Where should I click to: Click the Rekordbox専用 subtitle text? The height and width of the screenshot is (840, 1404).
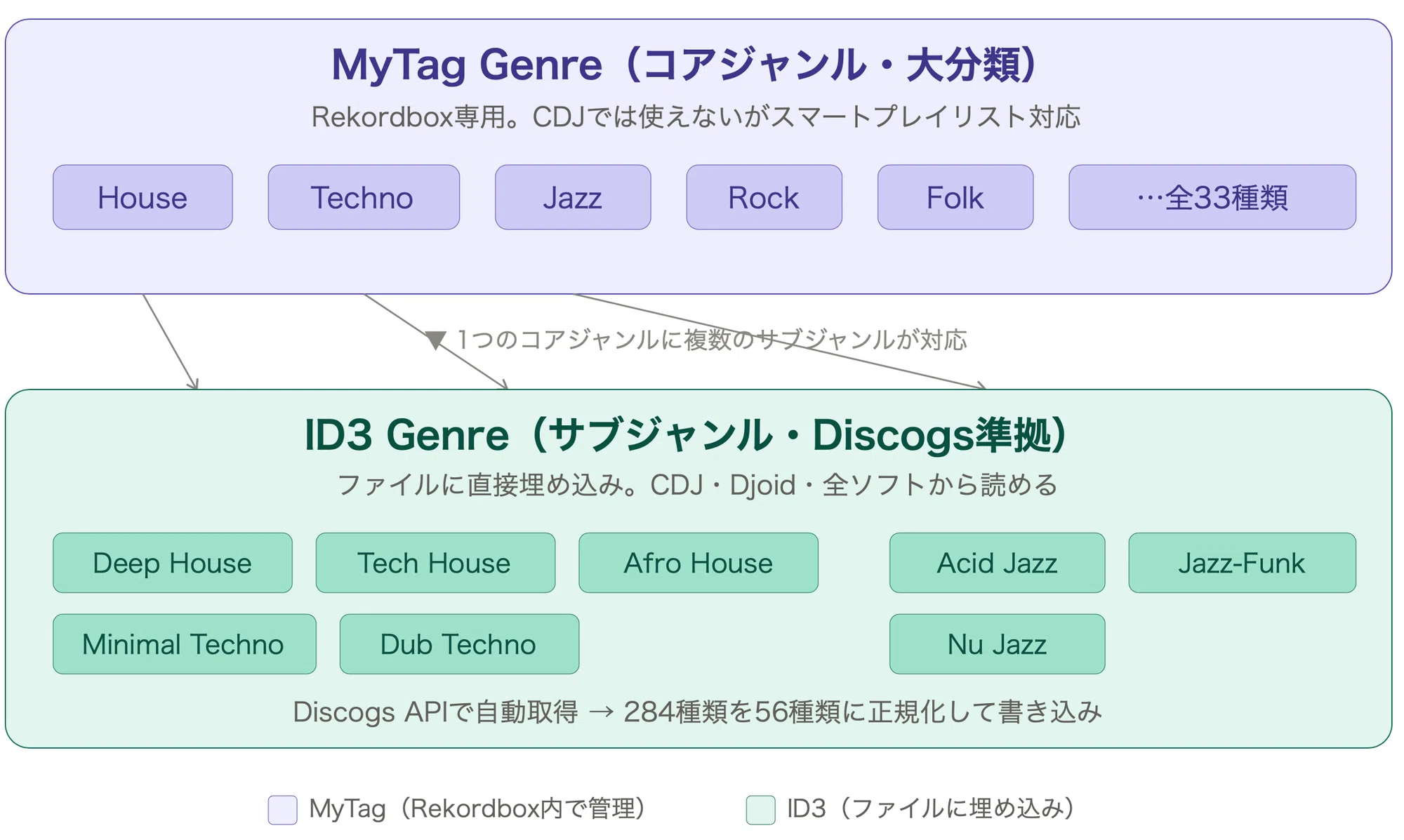click(x=696, y=117)
